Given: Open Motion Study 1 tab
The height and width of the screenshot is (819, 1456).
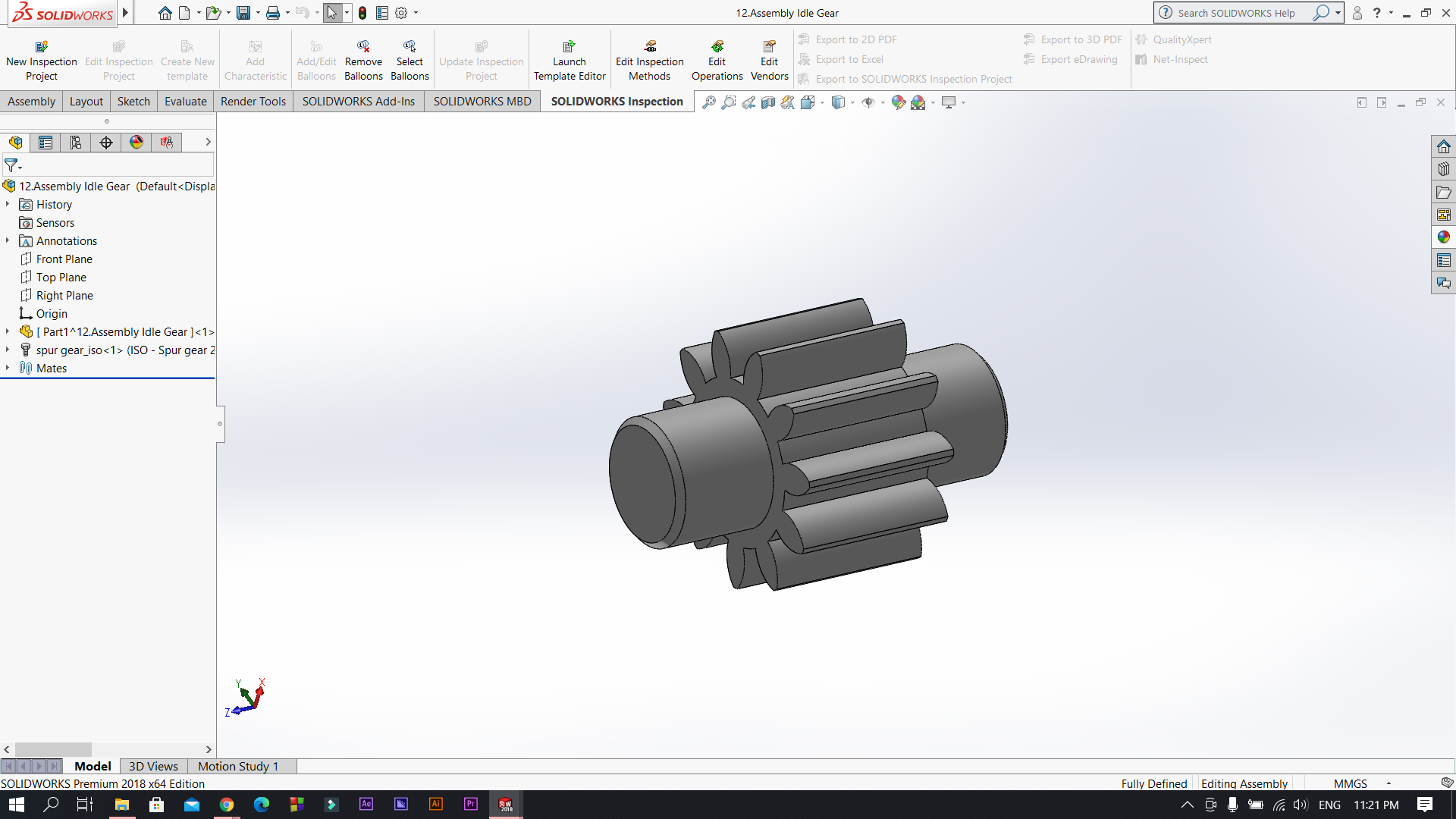Looking at the screenshot, I should click(238, 767).
